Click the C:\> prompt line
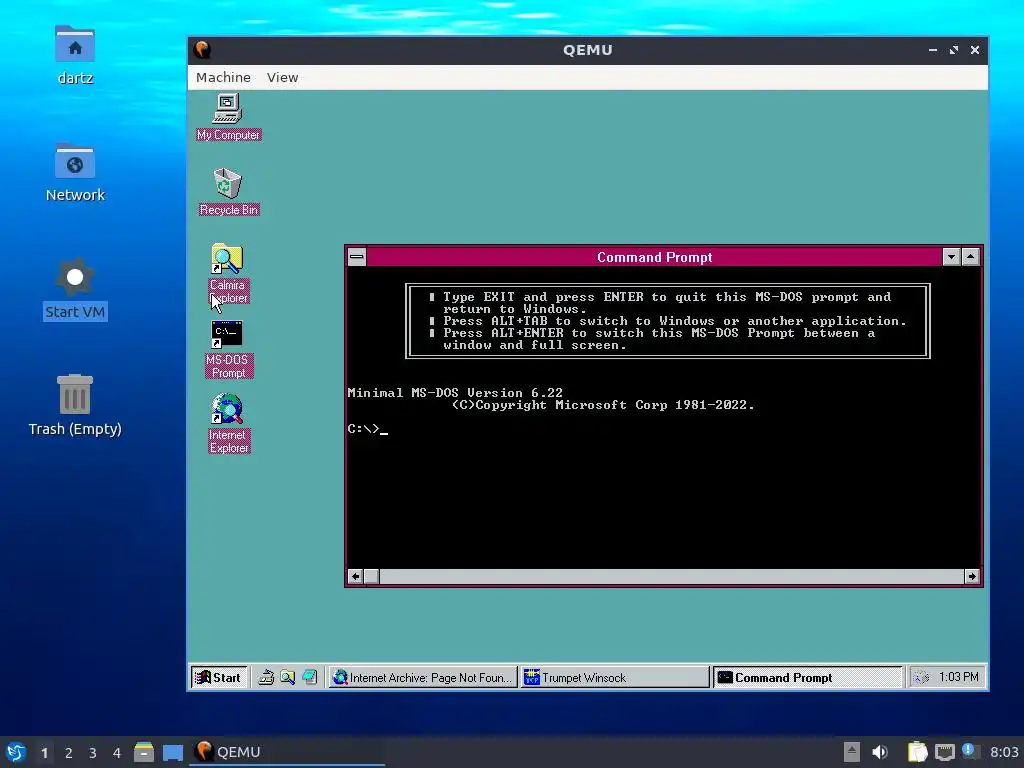 (368, 429)
